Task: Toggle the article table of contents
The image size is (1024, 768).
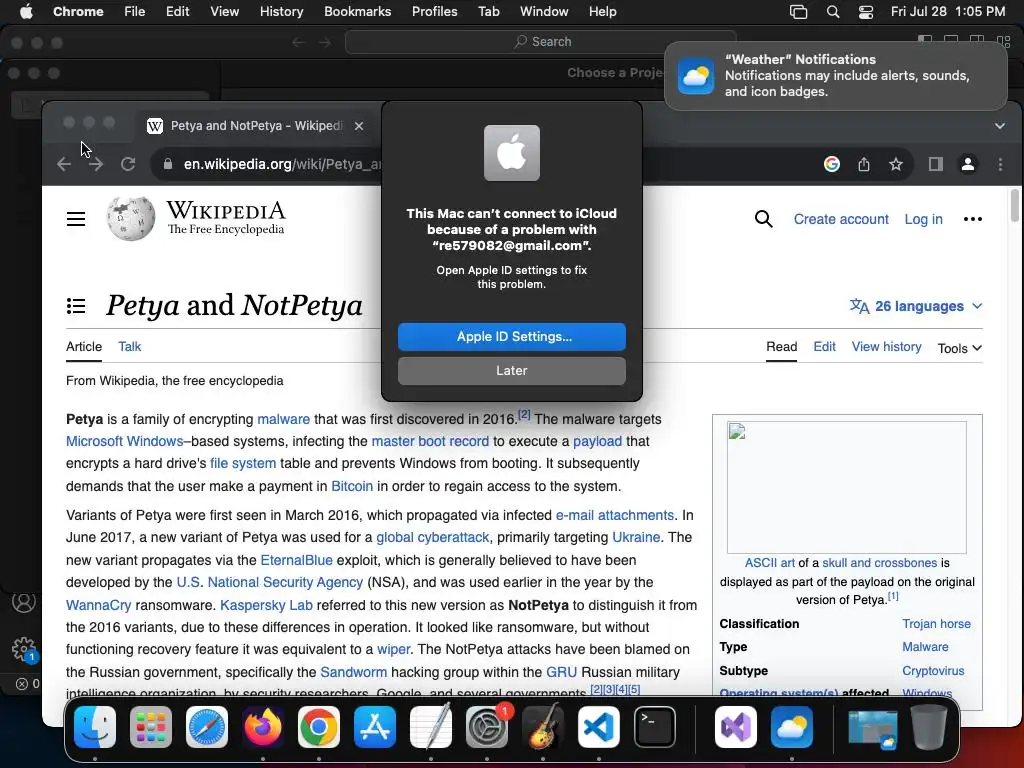Action: click(x=76, y=306)
